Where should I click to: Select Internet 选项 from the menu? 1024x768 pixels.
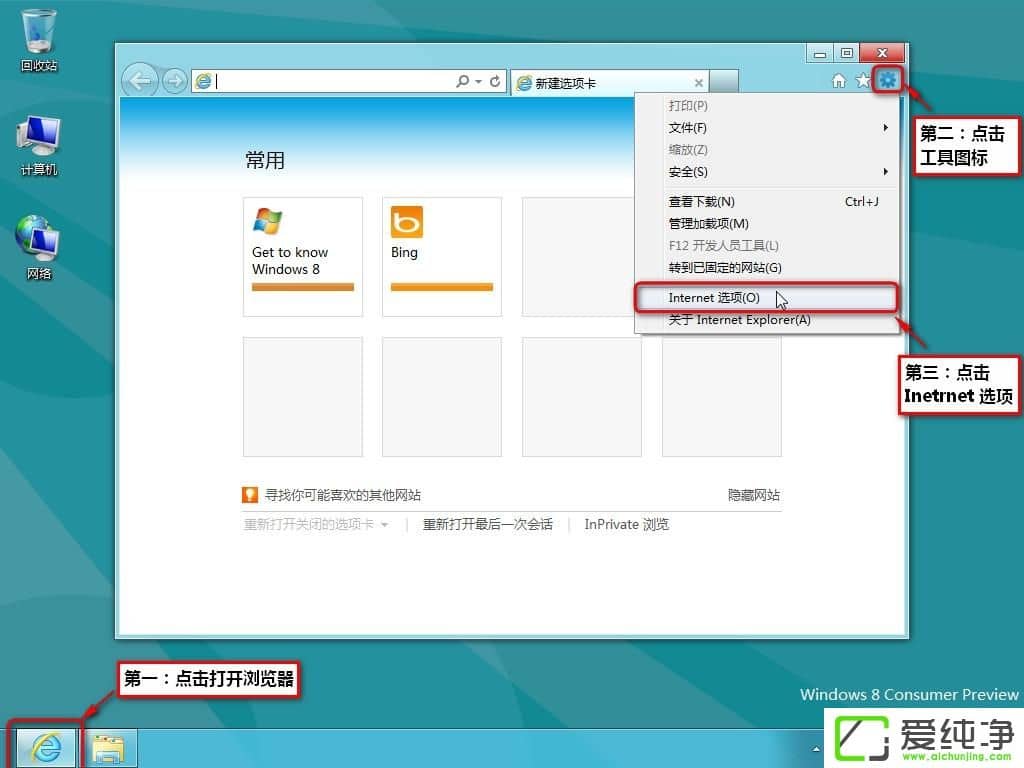pyautogui.click(x=712, y=297)
